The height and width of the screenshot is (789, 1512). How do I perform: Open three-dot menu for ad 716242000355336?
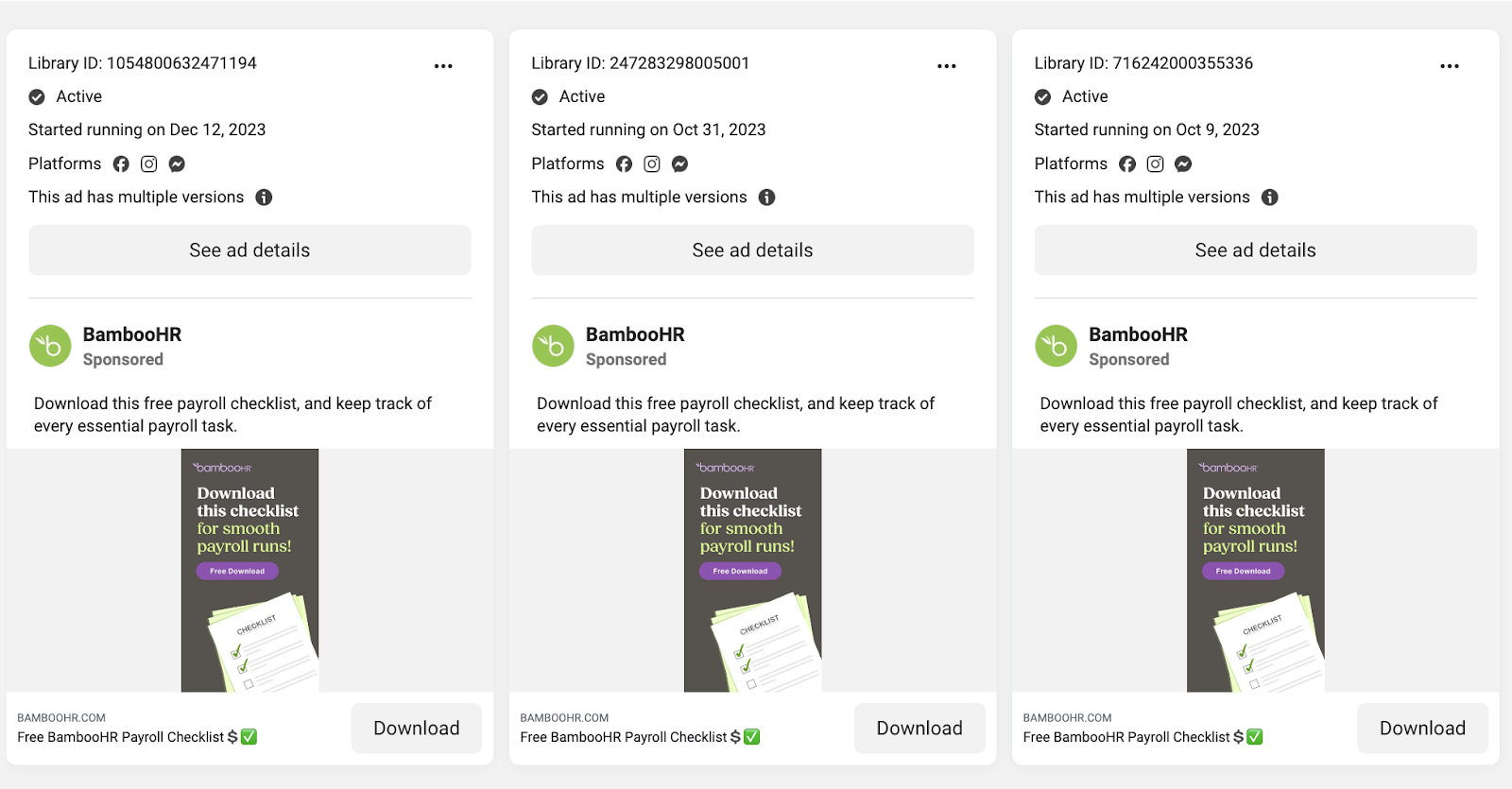tap(1450, 66)
